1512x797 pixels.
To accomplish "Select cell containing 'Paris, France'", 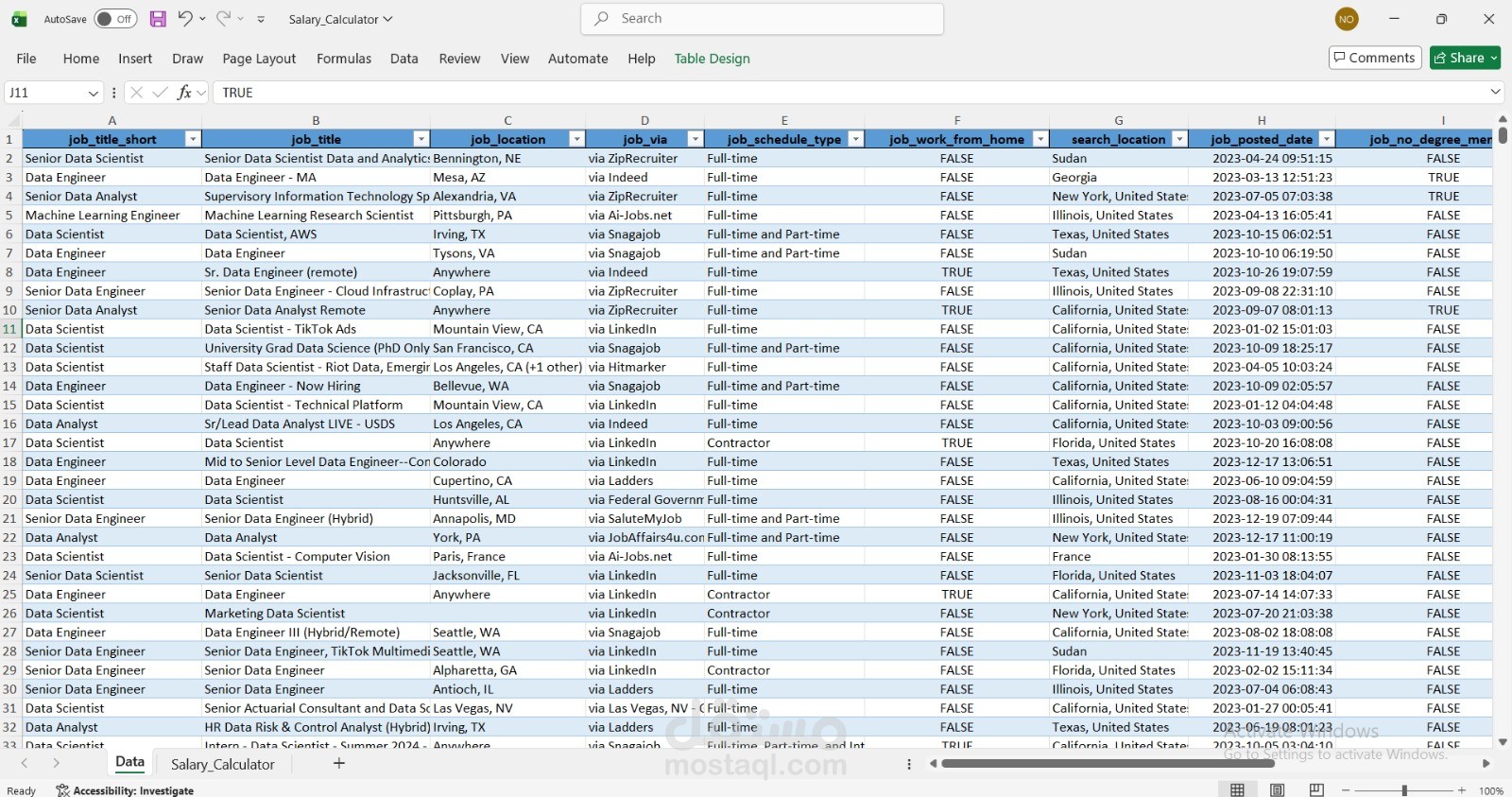I will coord(508,556).
